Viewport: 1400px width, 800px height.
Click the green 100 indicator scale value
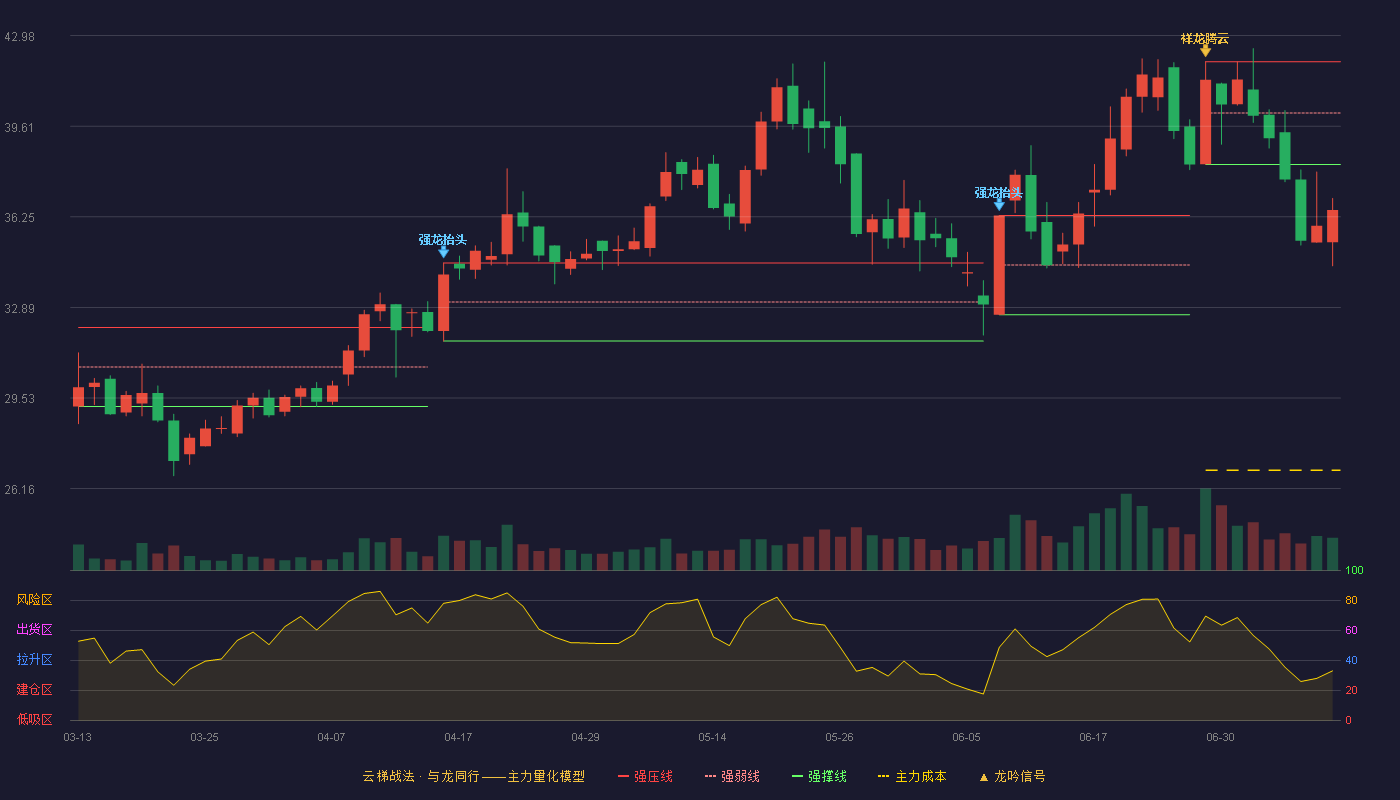1354,571
